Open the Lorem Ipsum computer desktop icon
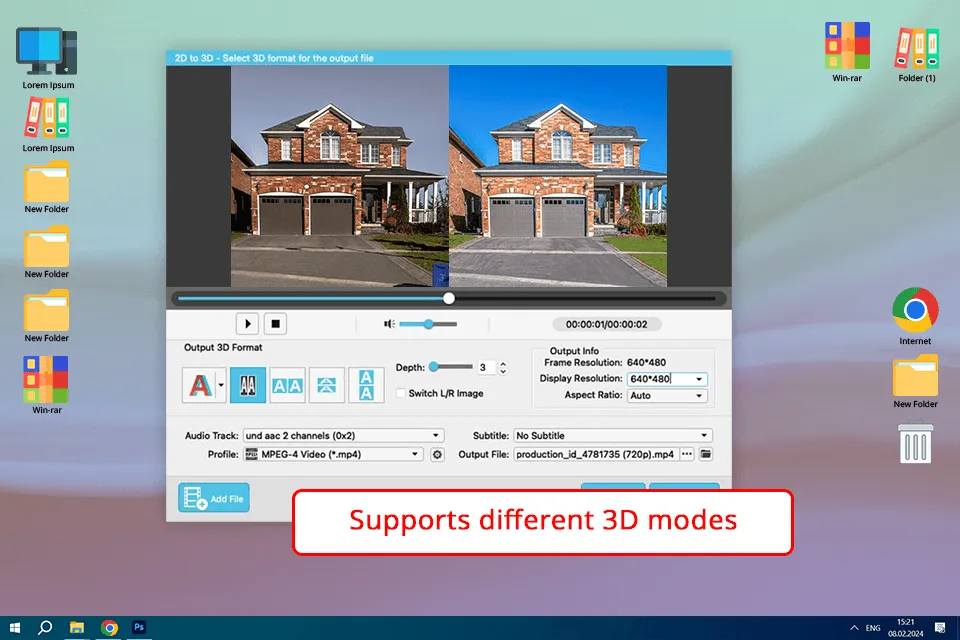Image resolution: width=960 pixels, height=640 pixels. pyautogui.click(x=47, y=58)
